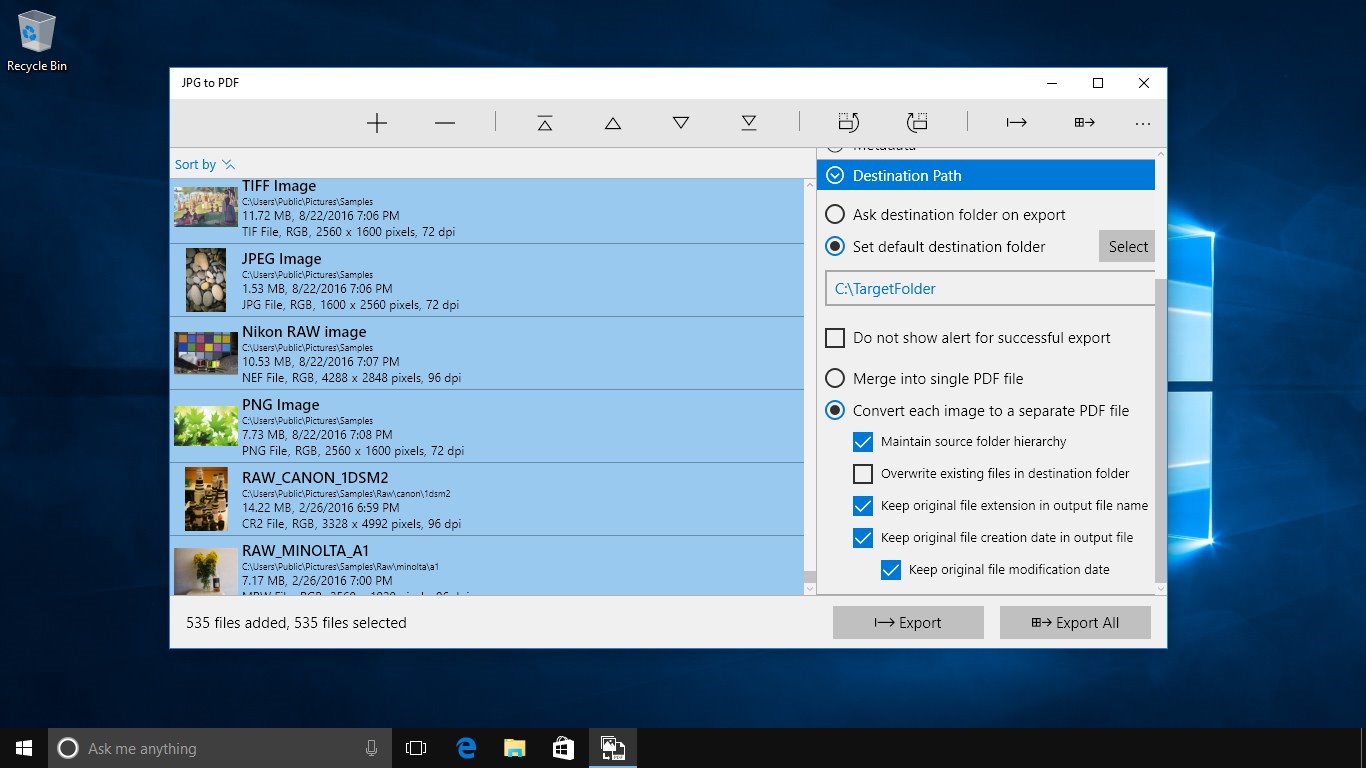Click the plus icon to add files
Viewport: 1366px width, 768px height.
377,123
